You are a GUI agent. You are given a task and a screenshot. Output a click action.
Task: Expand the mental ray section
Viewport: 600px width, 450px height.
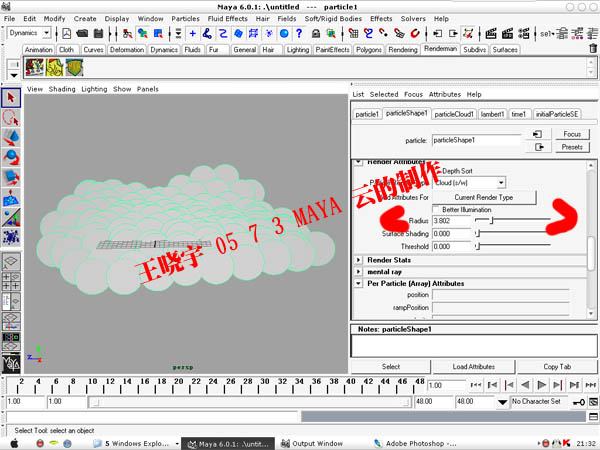pyautogui.click(x=359, y=272)
